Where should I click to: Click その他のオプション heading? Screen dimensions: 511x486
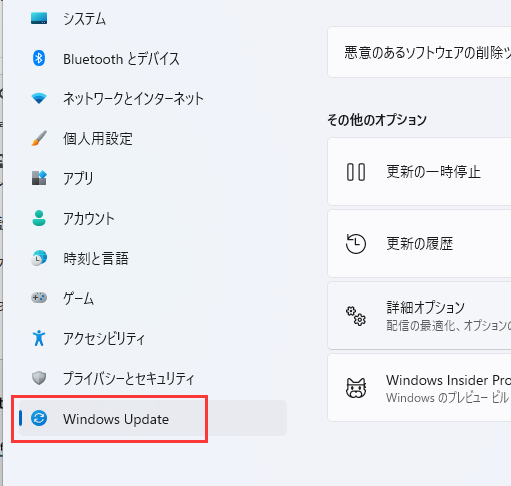click(377, 120)
